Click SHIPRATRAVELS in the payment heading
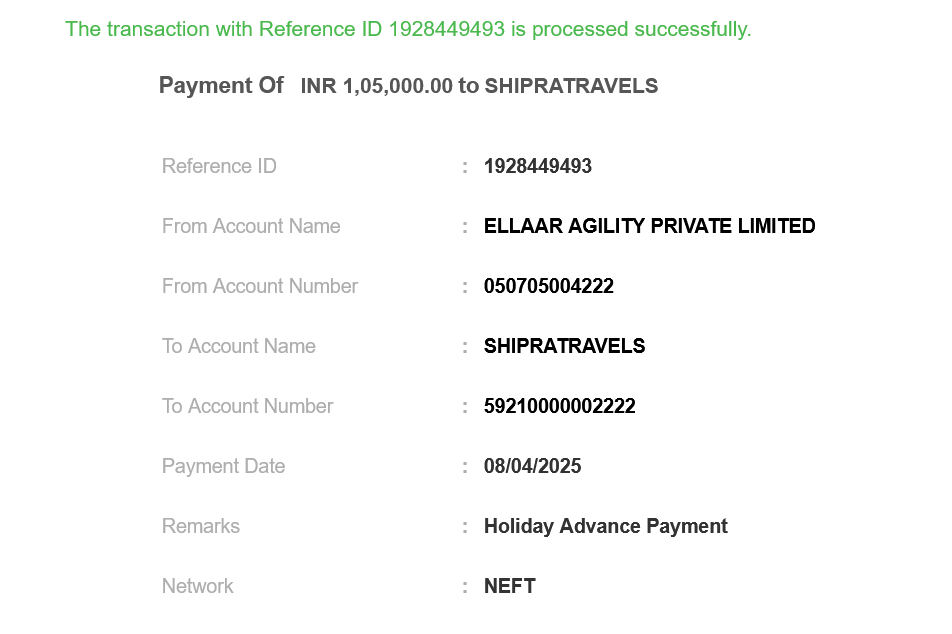 point(571,86)
